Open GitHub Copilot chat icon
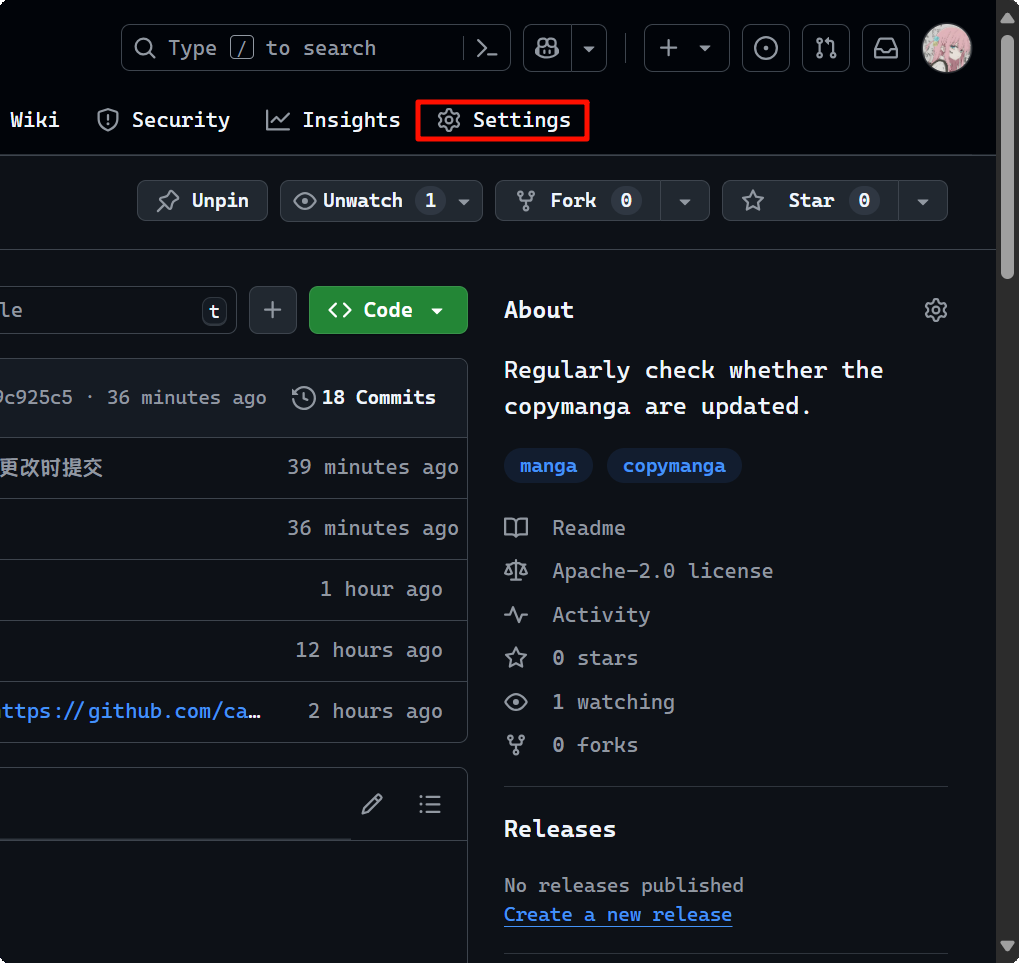 coord(547,48)
